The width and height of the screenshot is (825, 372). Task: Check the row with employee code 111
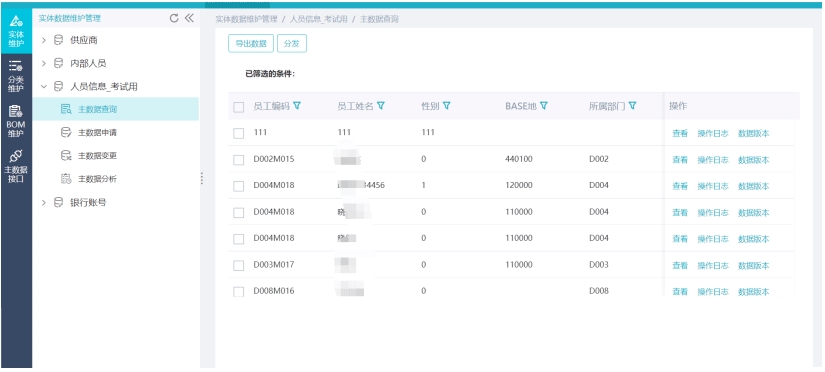pyautogui.click(x=239, y=134)
